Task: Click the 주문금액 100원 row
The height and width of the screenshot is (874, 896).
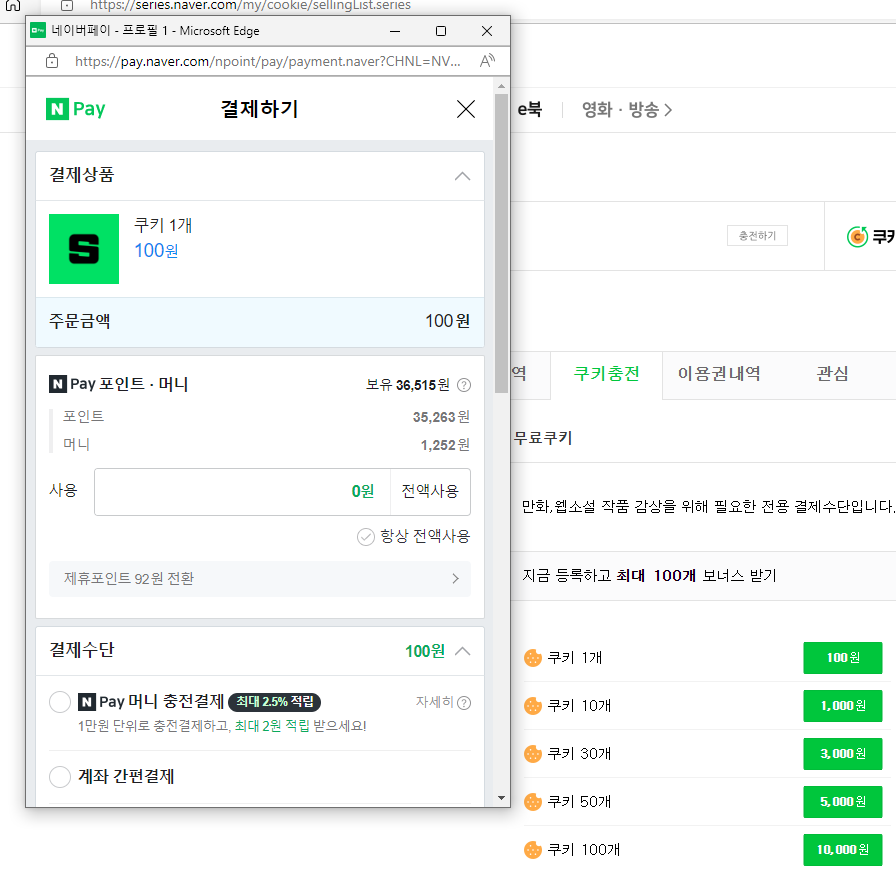Action: click(x=260, y=322)
